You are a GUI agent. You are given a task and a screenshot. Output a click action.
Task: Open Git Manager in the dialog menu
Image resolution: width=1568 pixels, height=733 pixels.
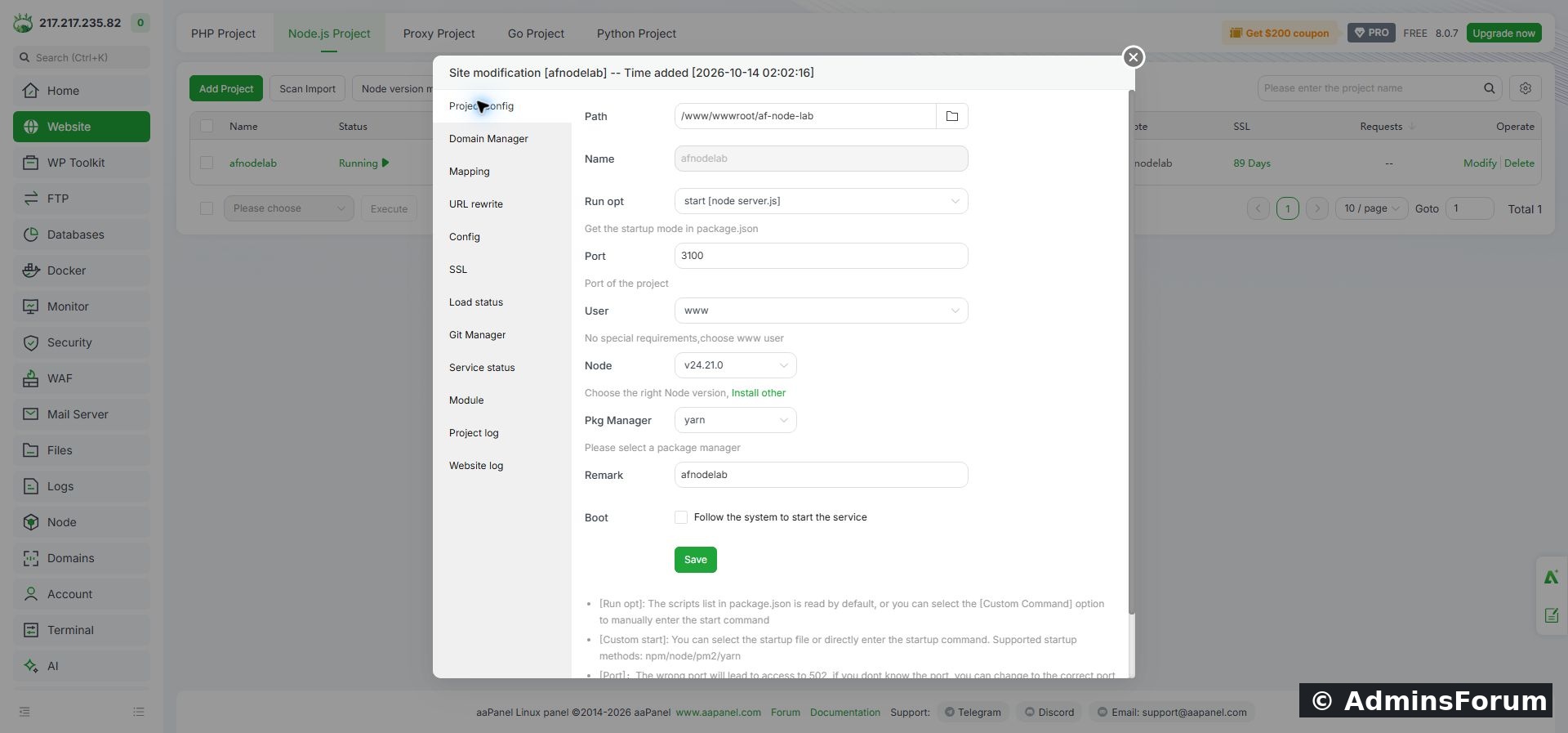[502, 335]
